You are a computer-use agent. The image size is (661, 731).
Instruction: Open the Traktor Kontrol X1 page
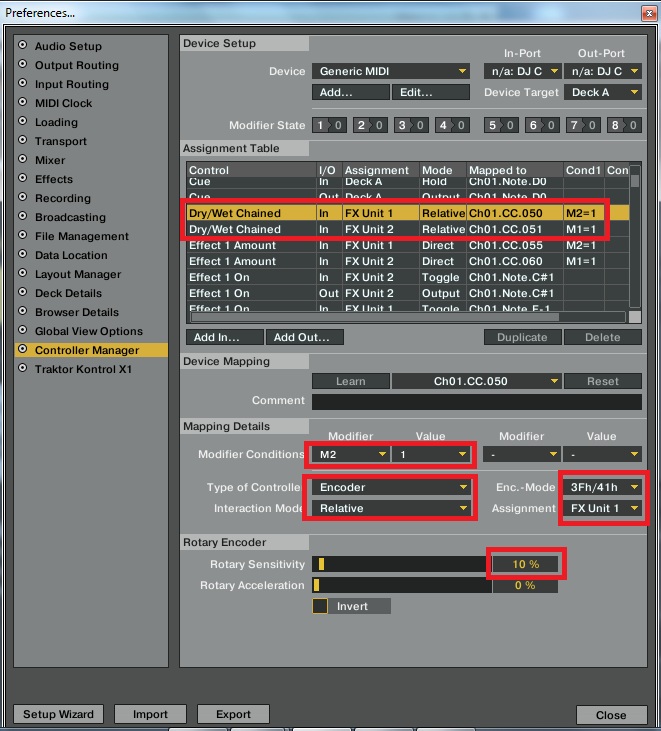83,369
